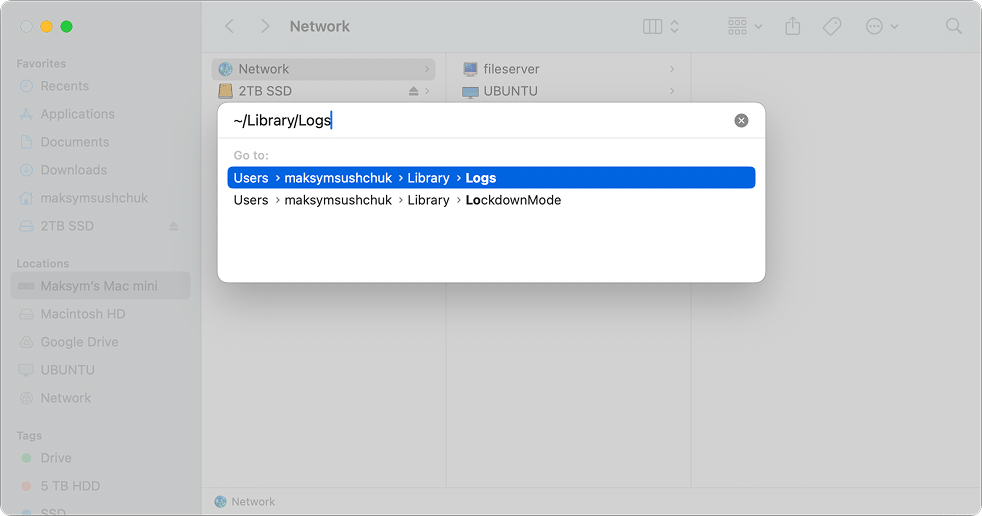Select 2TB SSD under Favorites
Screen dimensions: 982x516
pyautogui.click(x=67, y=226)
